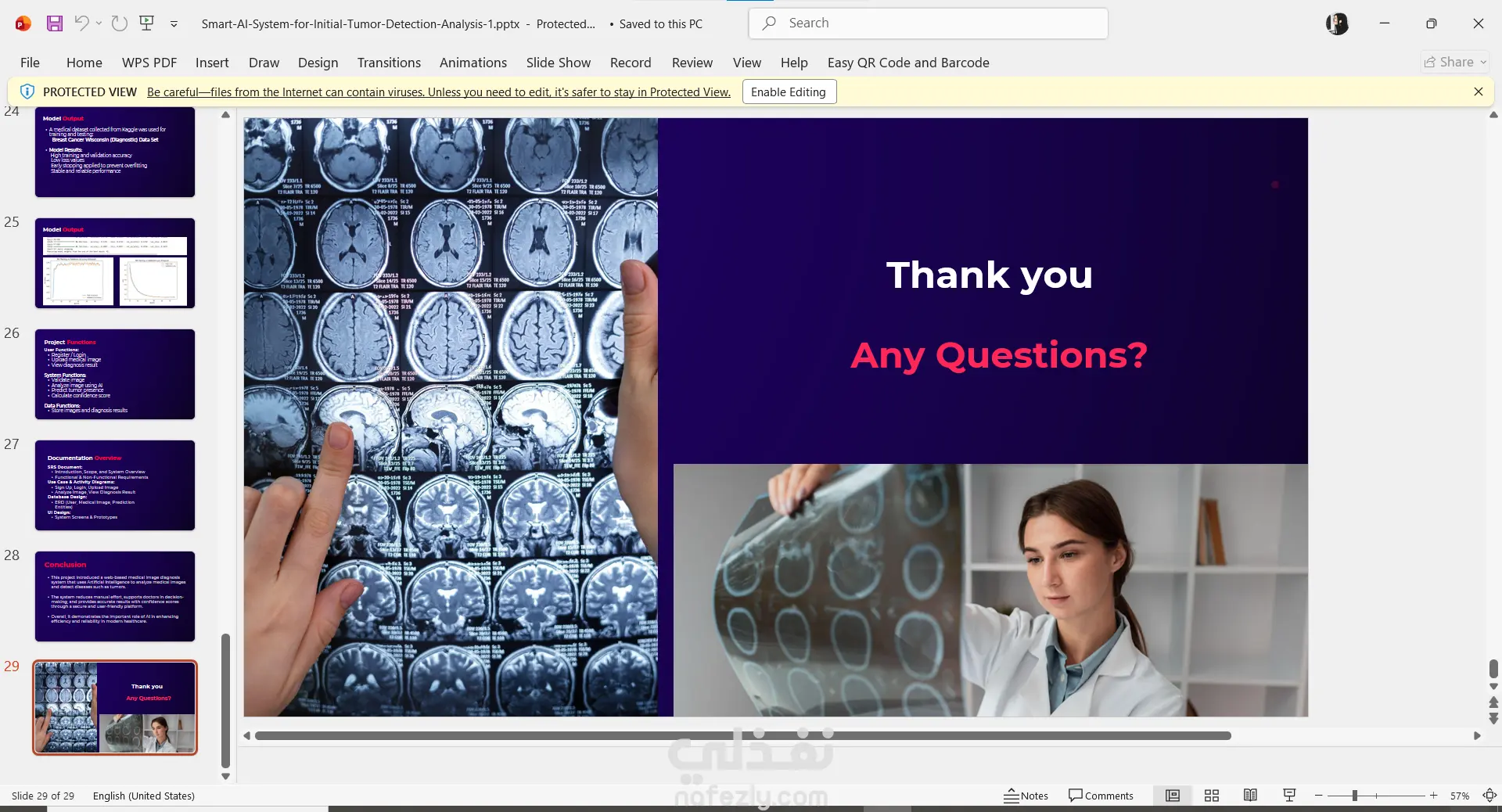Undo the last action

[x=81, y=23]
